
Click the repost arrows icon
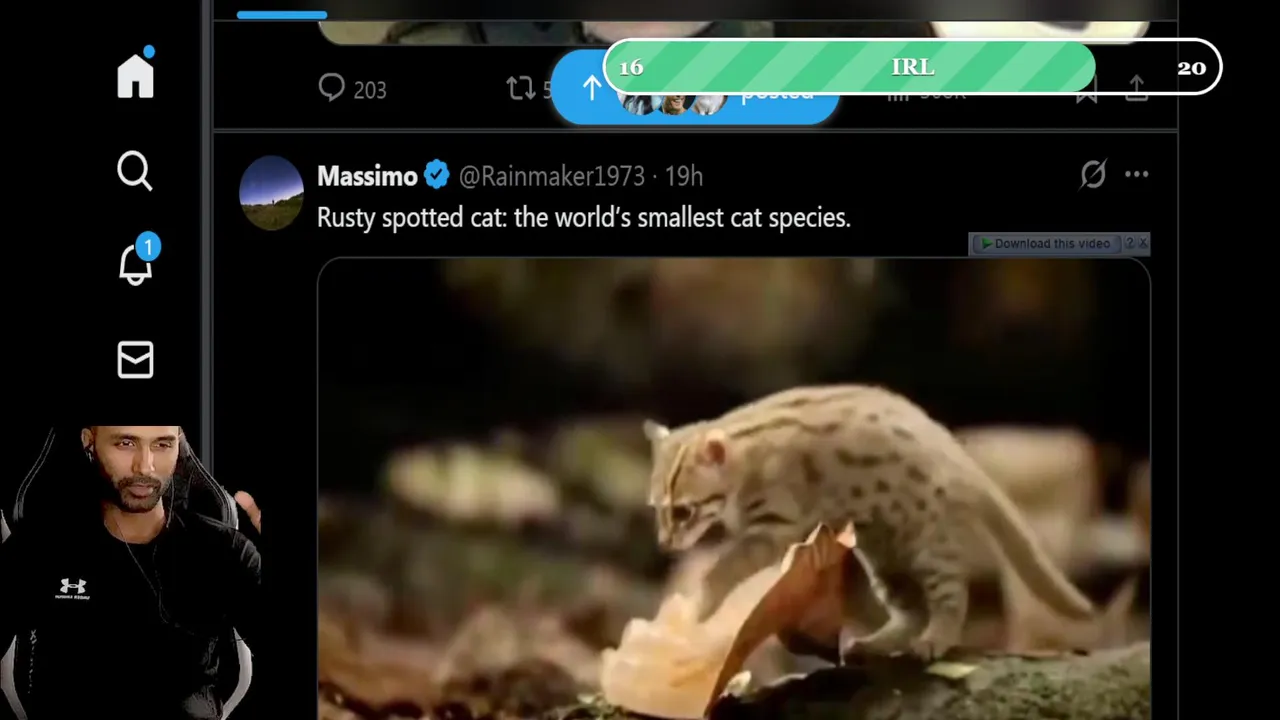[521, 89]
